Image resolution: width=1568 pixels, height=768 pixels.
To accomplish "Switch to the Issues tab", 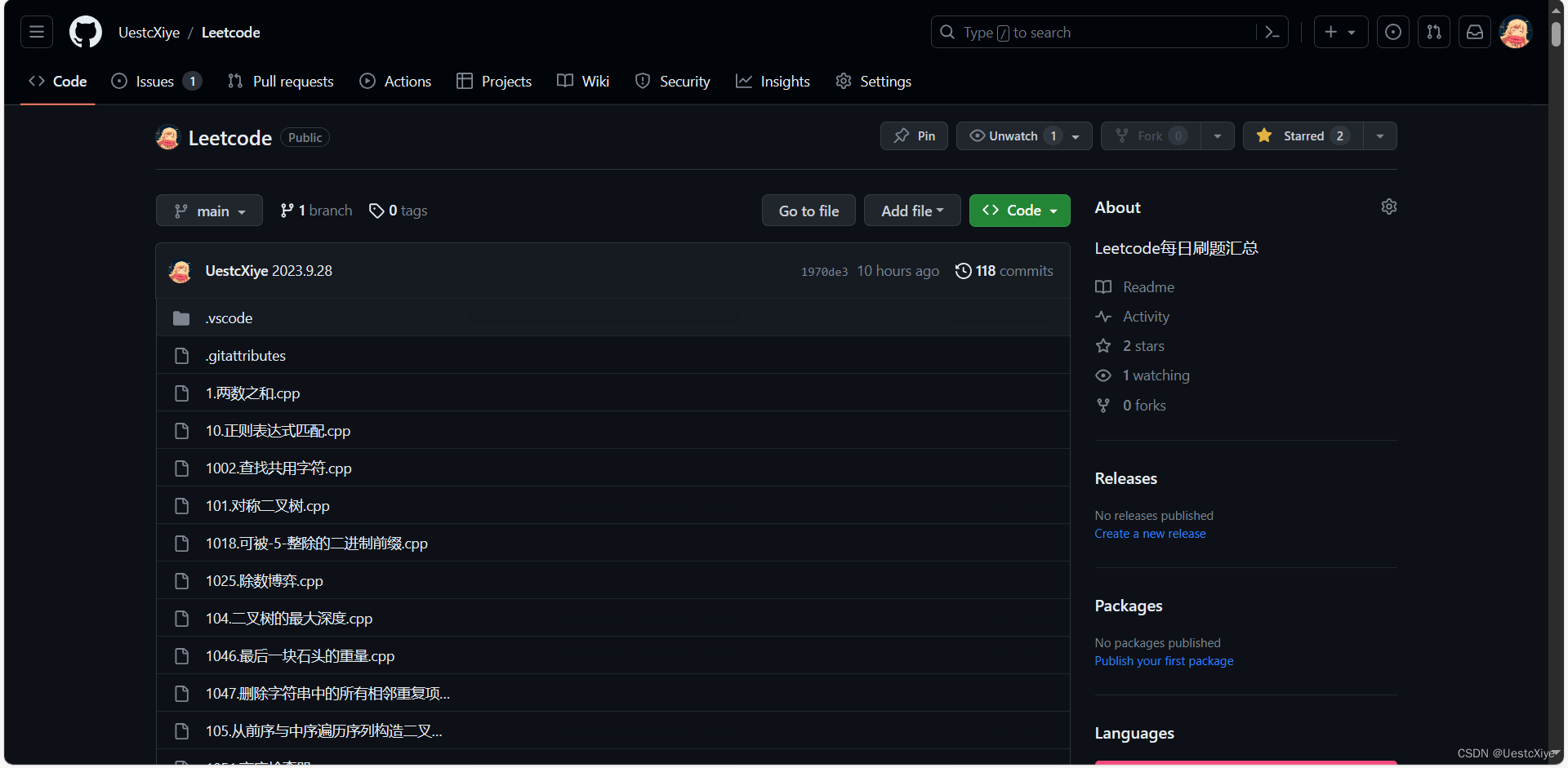I will (x=156, y=81).
